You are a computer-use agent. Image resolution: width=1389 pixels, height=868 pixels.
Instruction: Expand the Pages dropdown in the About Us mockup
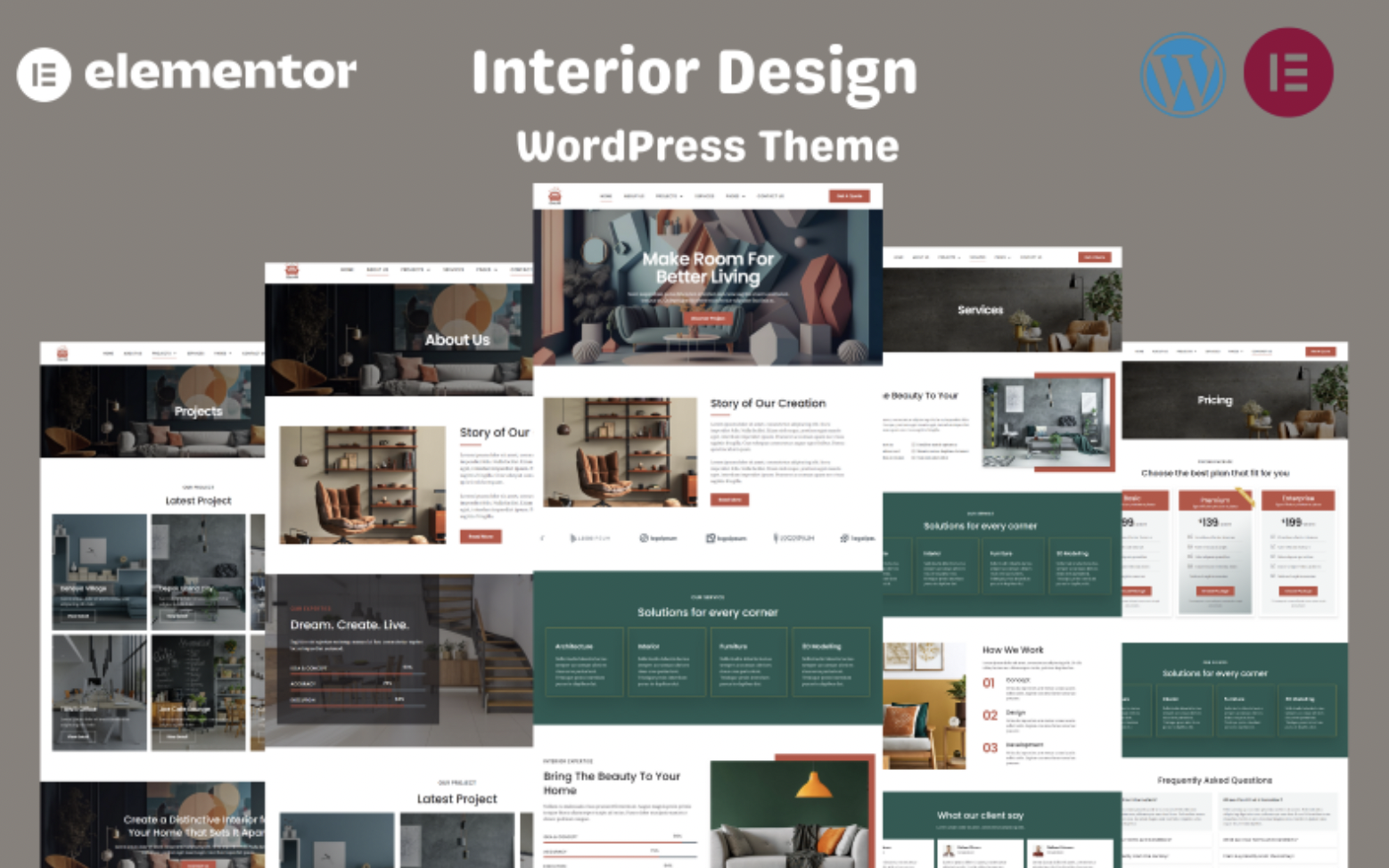[x=487, y=269]
